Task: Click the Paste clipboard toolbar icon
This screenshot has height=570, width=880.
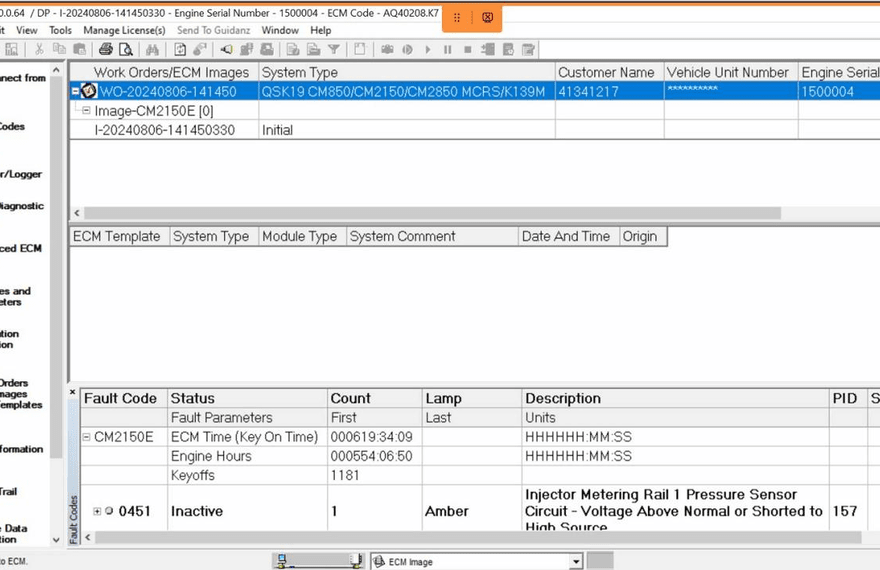Action: 80,49
